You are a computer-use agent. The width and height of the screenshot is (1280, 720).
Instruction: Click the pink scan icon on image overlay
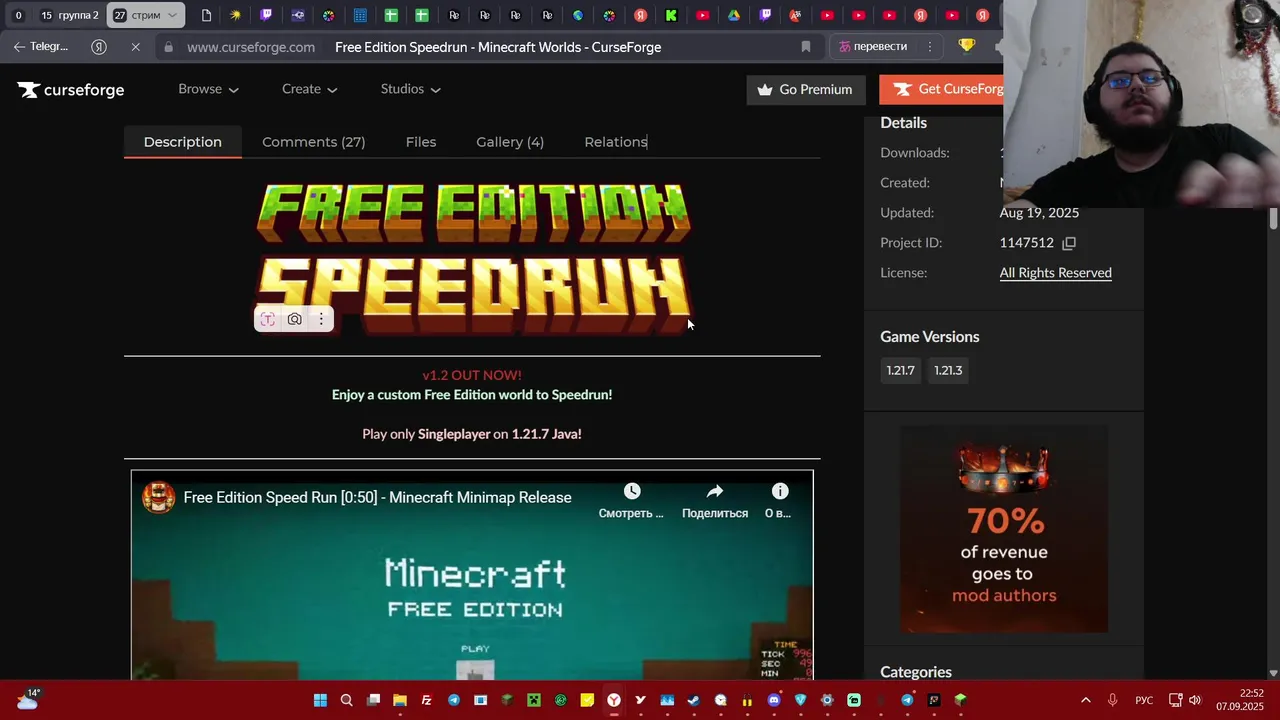pos(267,319)
